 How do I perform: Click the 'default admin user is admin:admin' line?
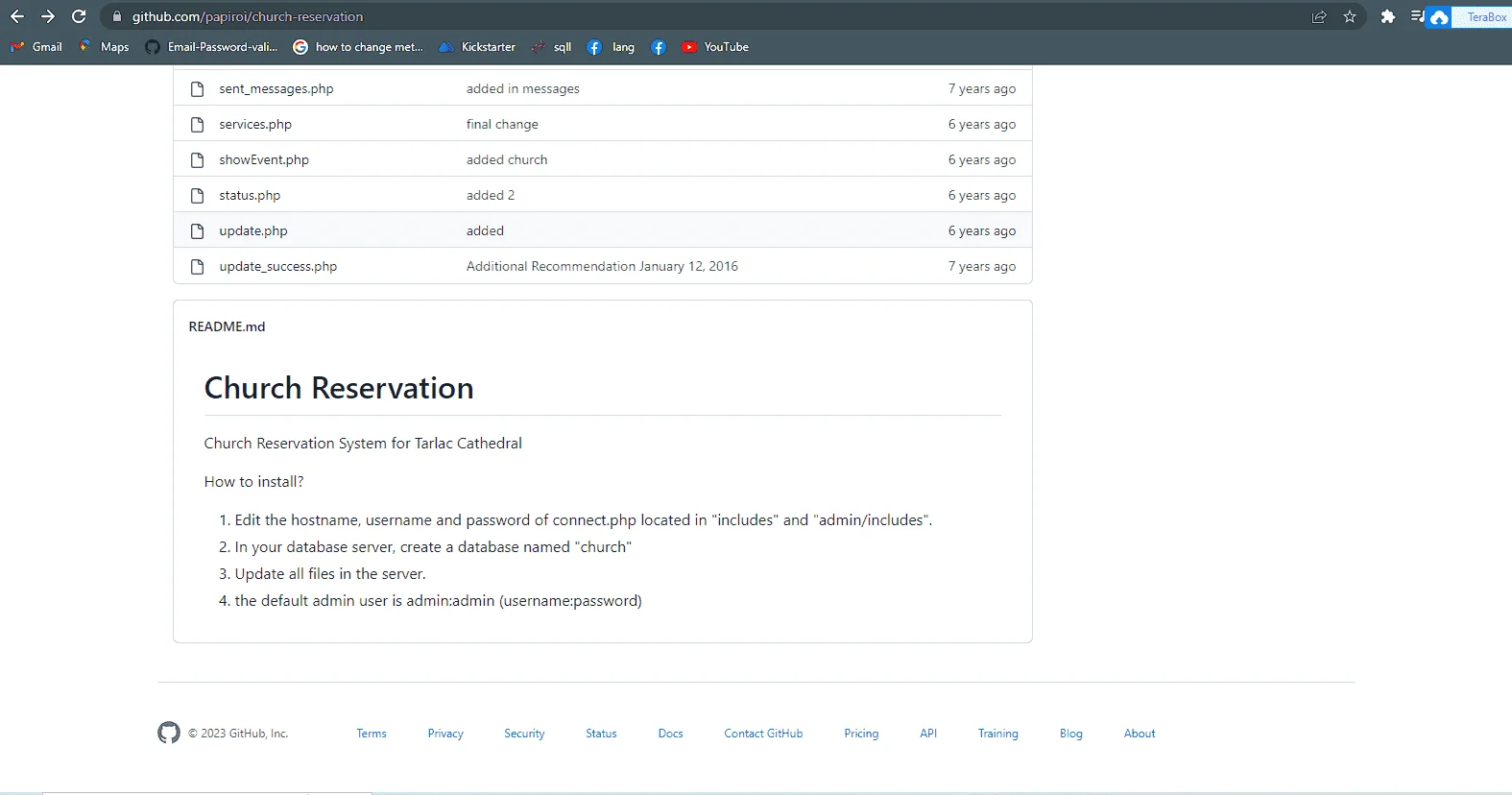(439, 600)
